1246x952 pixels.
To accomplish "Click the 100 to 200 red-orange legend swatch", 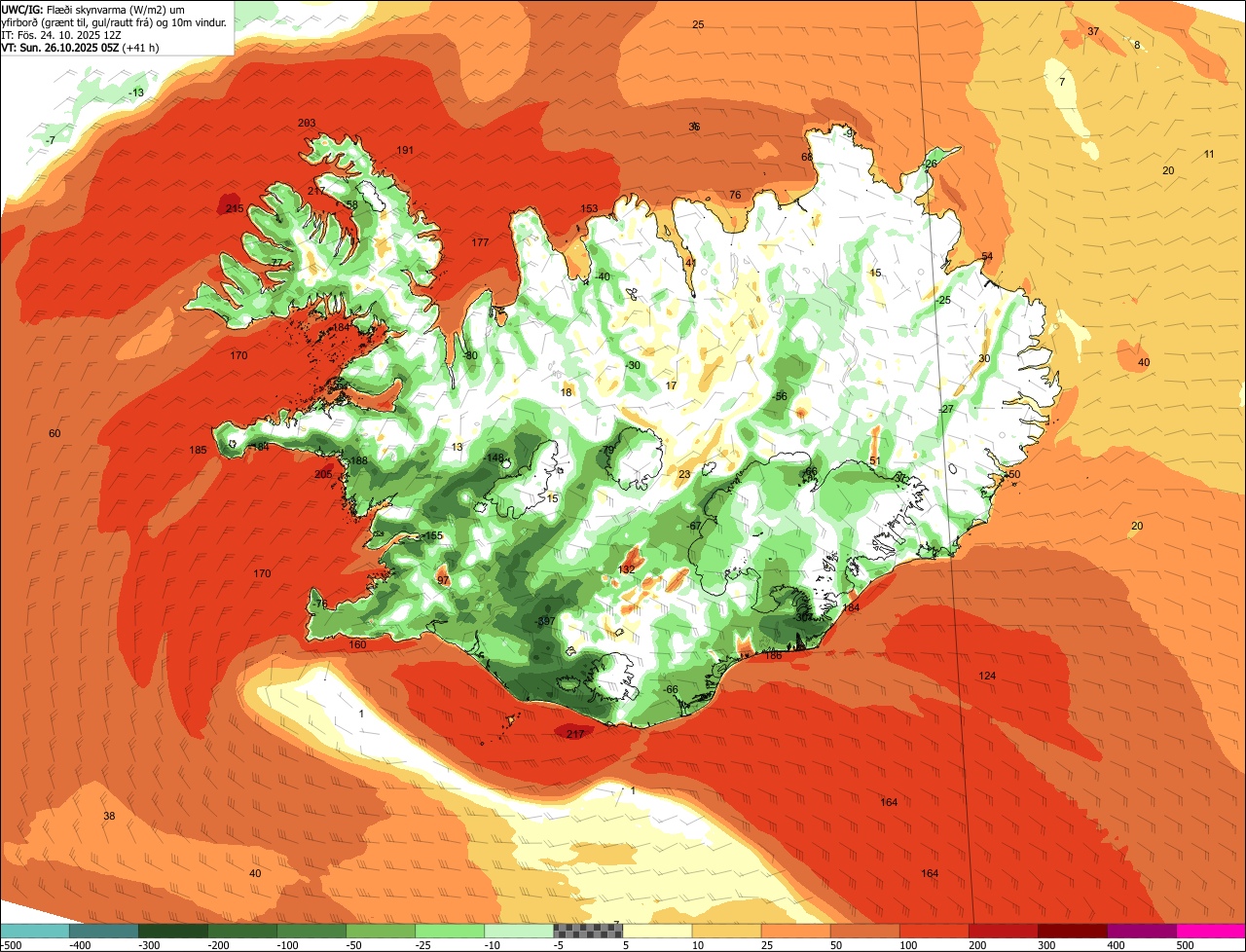I will click(934, 932).
